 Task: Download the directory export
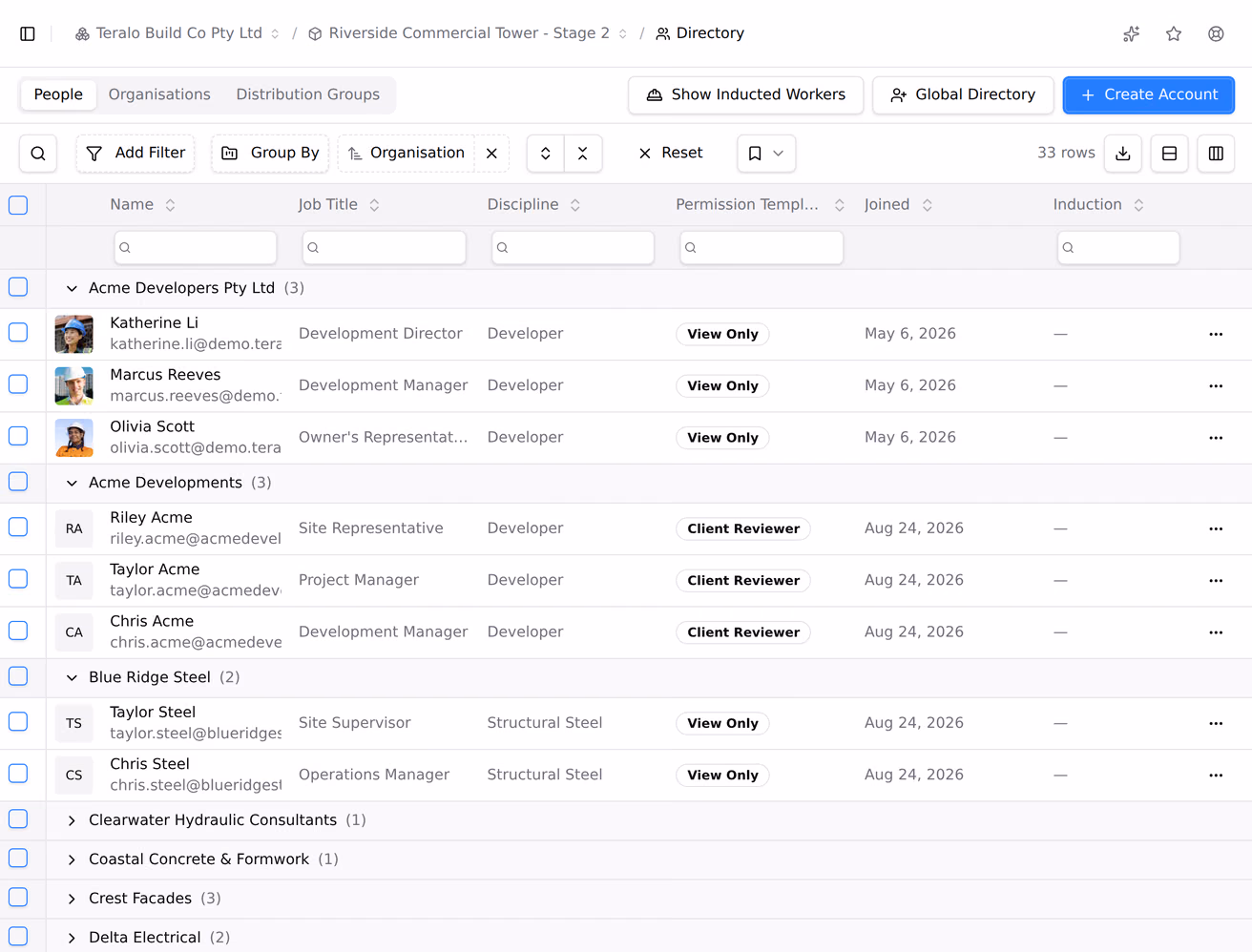pos(1123,154)
